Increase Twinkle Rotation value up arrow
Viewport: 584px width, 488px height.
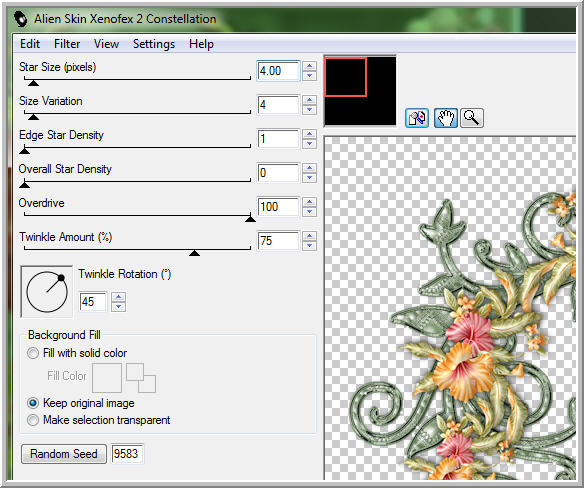118,297
